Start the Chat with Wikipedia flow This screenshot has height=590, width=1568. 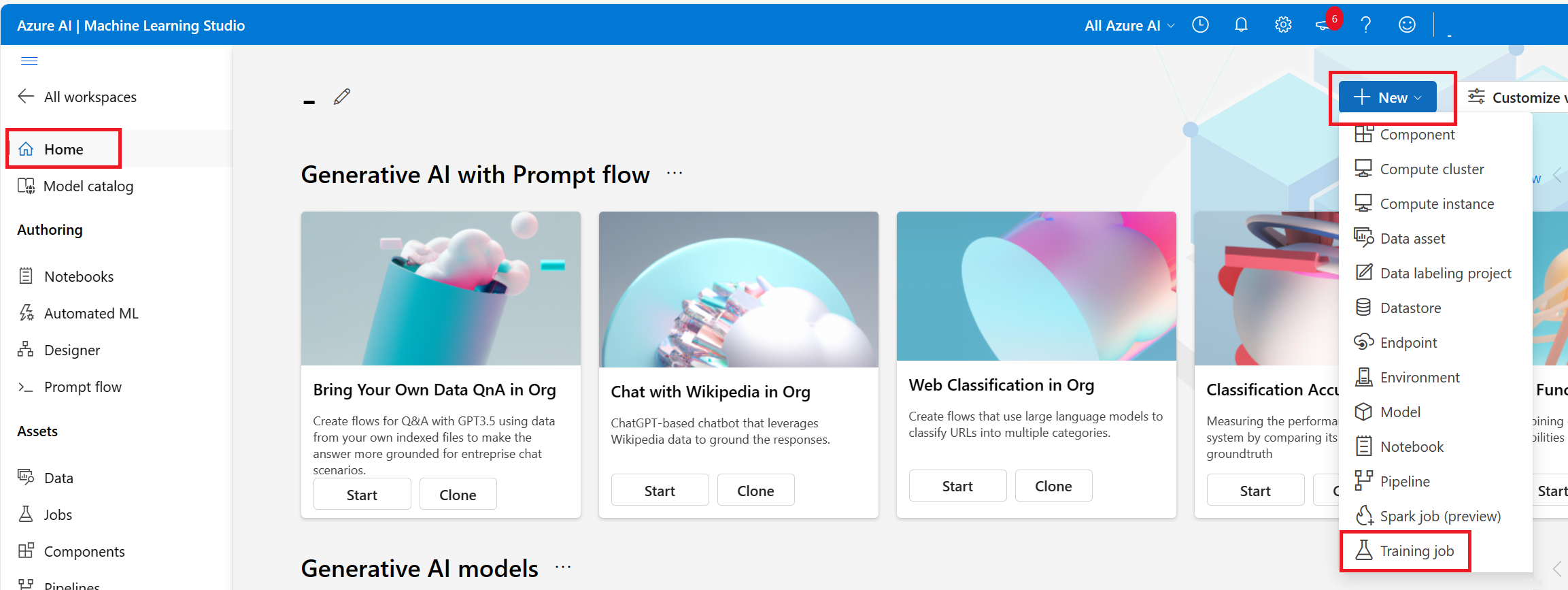click(660, 491)
